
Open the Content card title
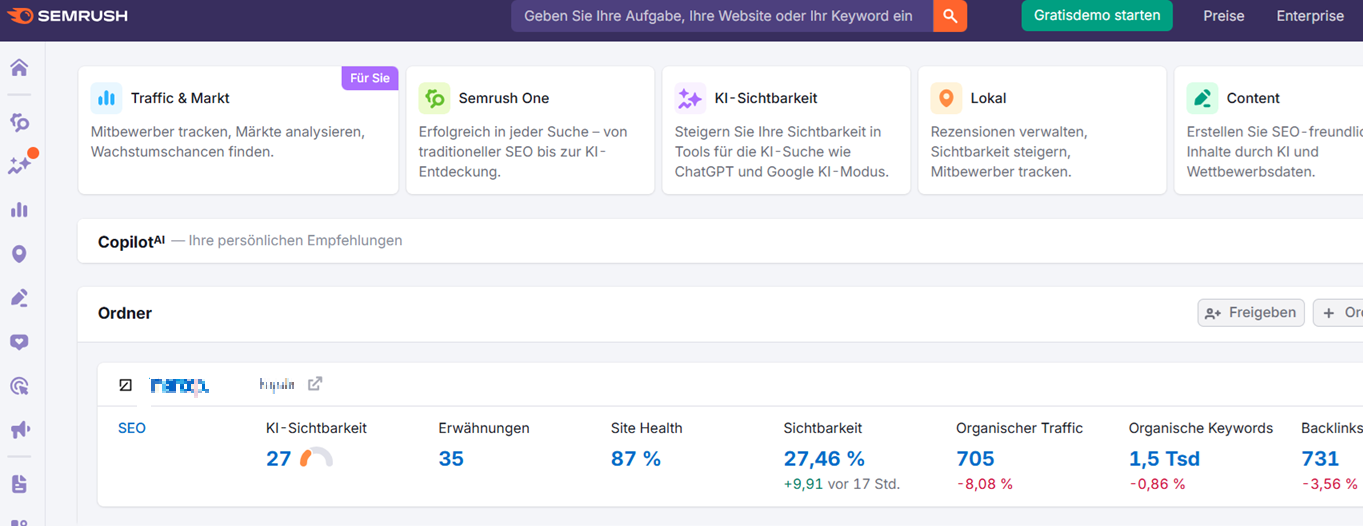(x=1253, y=98)
